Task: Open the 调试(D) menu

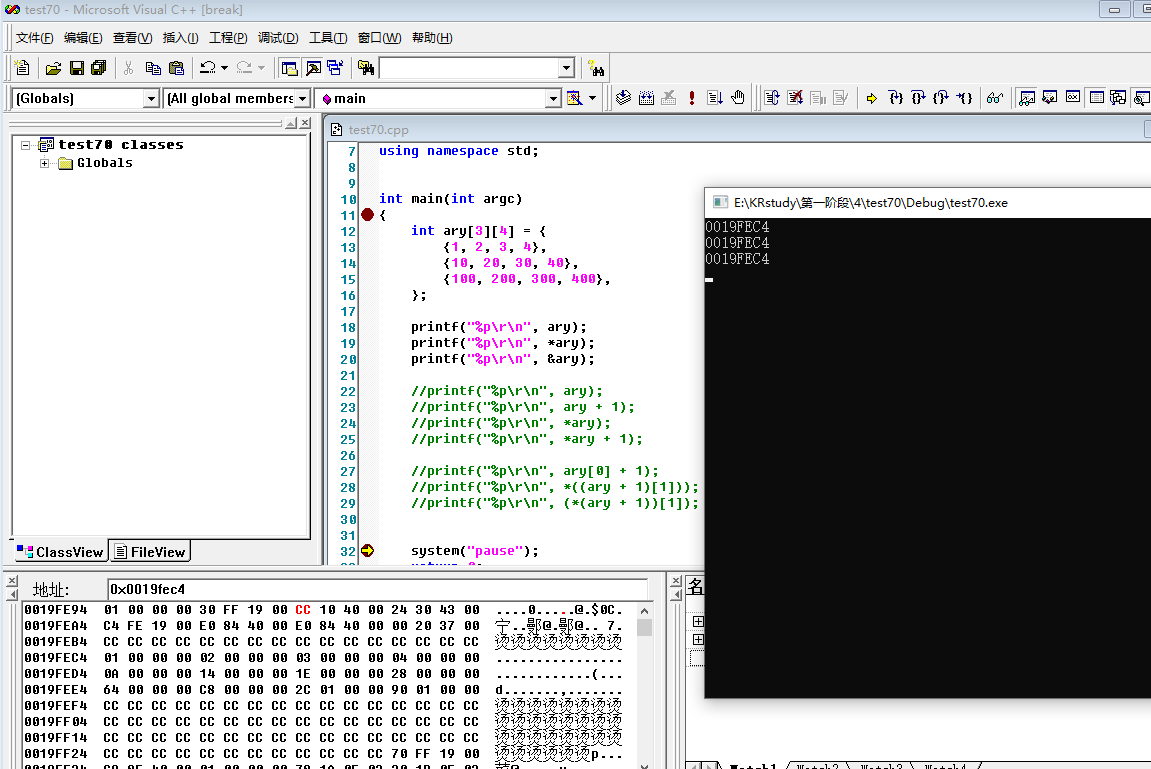Action: click(278, 37)
